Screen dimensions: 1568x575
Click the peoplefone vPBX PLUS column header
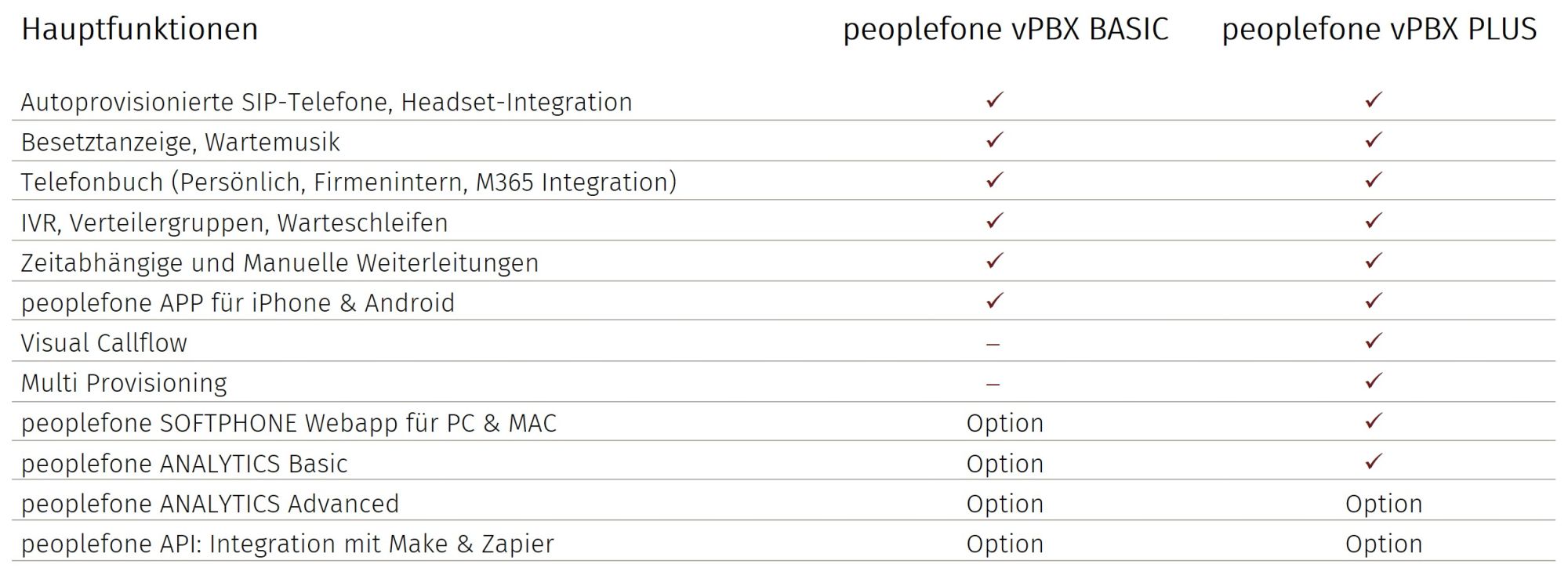(1379, 30)
